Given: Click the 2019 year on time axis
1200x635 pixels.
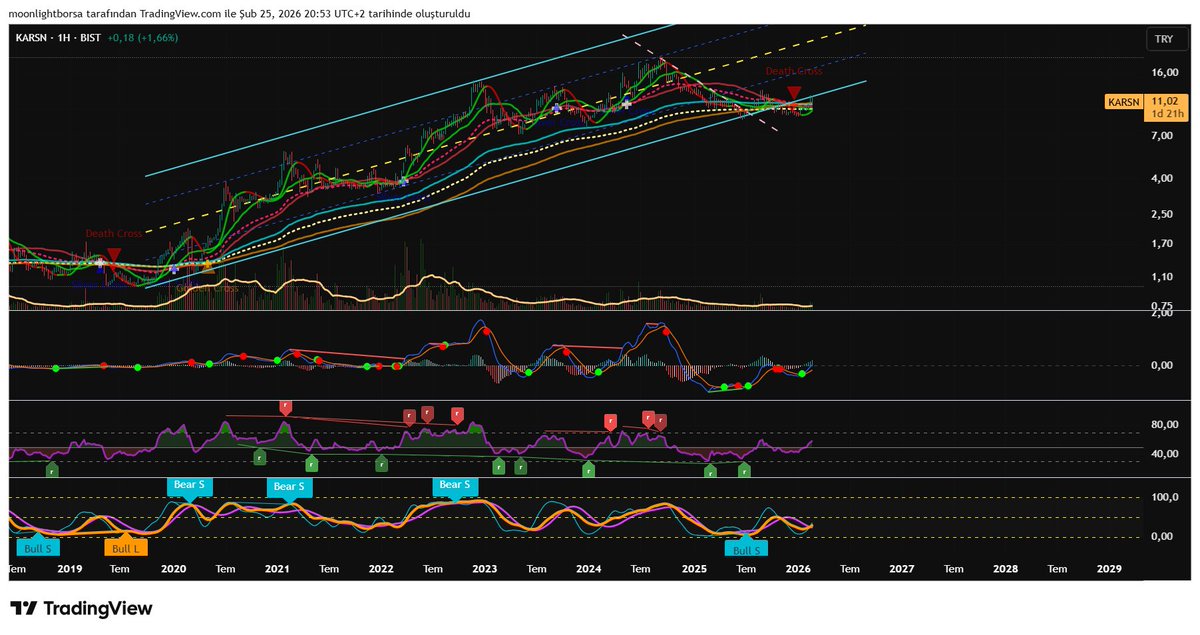Looking at the screenshot, I should coord(70,568).
